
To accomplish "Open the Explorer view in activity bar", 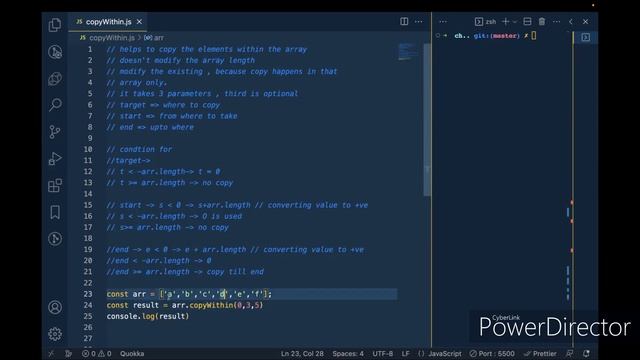I will tap(55, 25).
